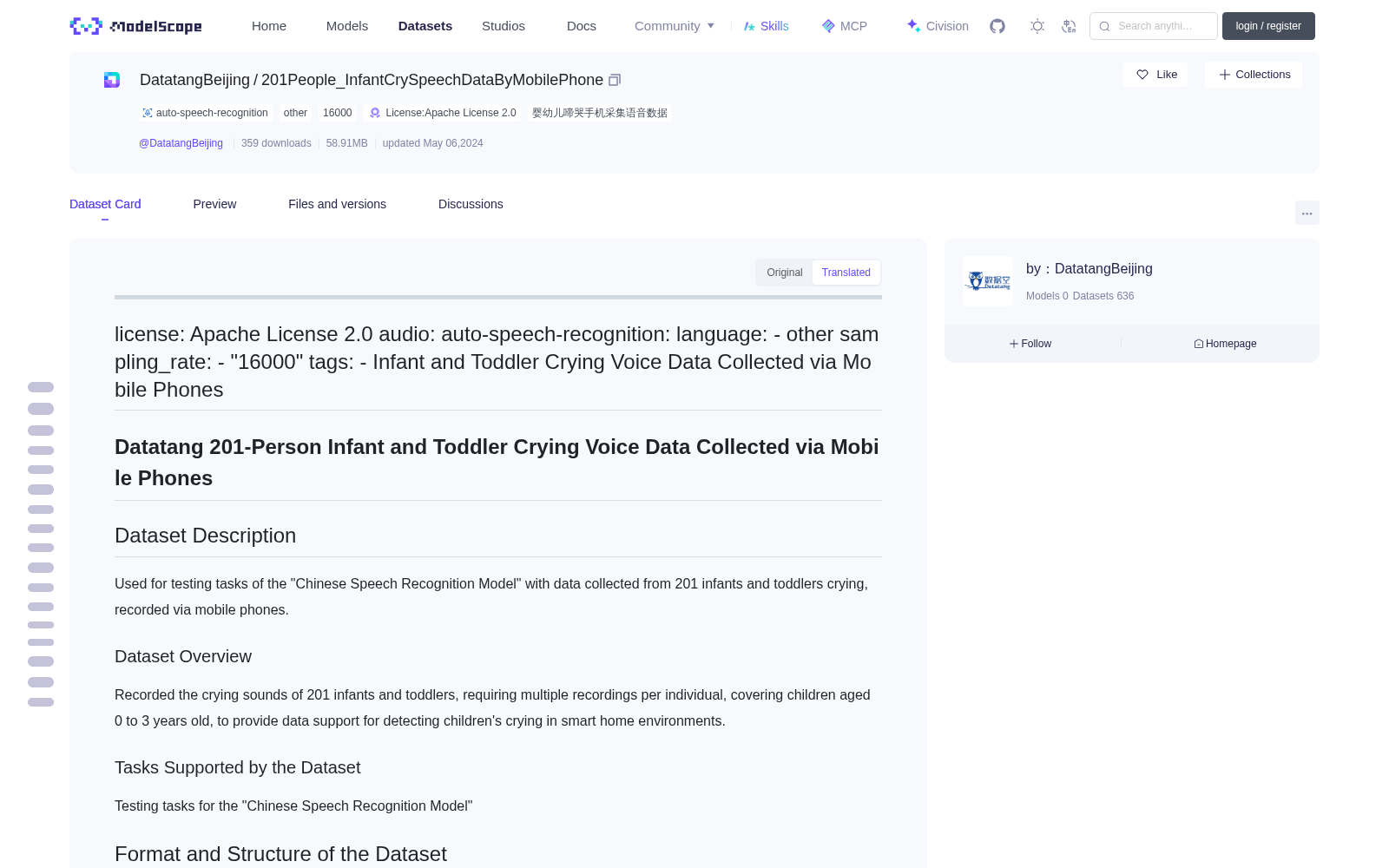
Task: Select the Discussions tab
Action: (x=471, y=204)
